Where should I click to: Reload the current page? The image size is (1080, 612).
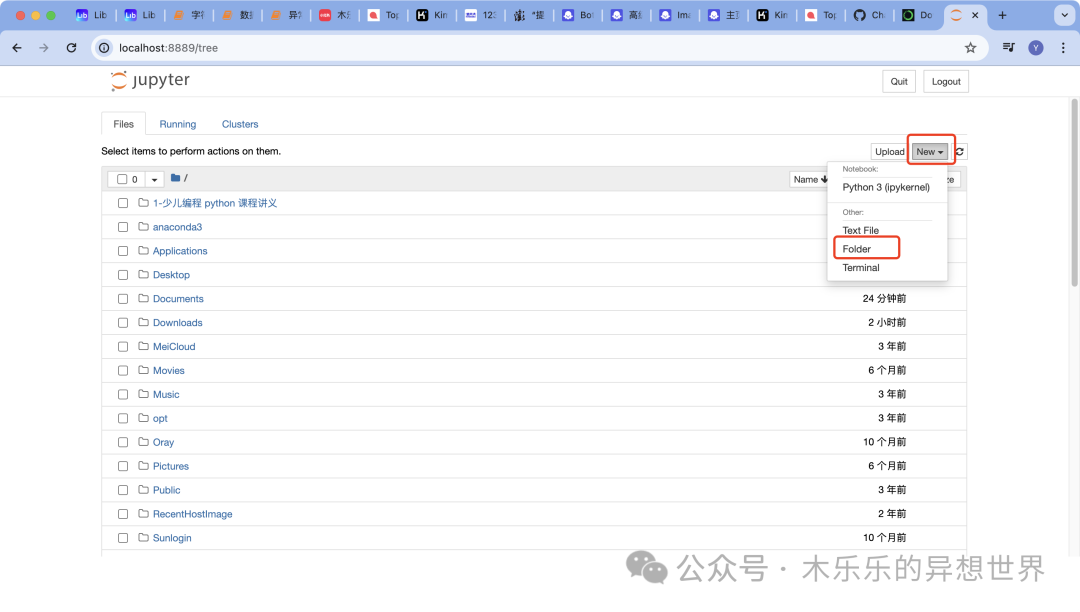[x=72, y=48]
